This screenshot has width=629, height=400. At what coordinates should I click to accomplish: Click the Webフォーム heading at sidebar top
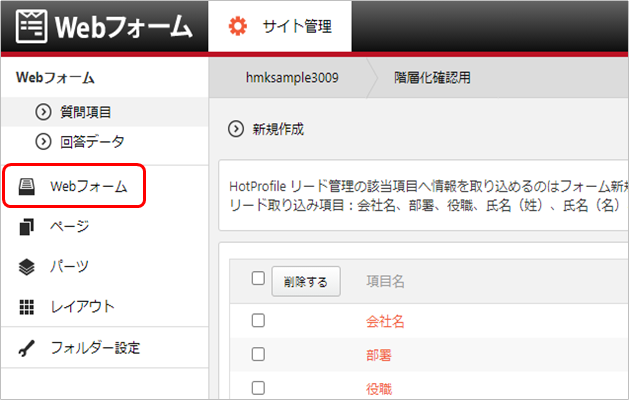coord(55,77)
